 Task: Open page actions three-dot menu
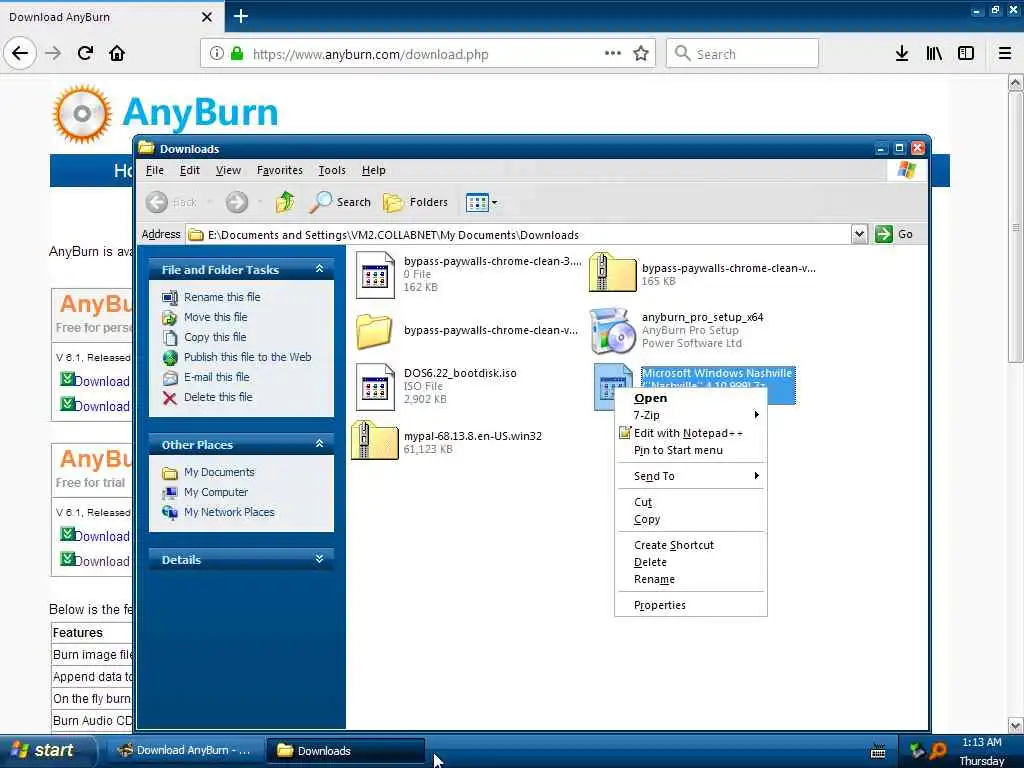tap(613, 53)
